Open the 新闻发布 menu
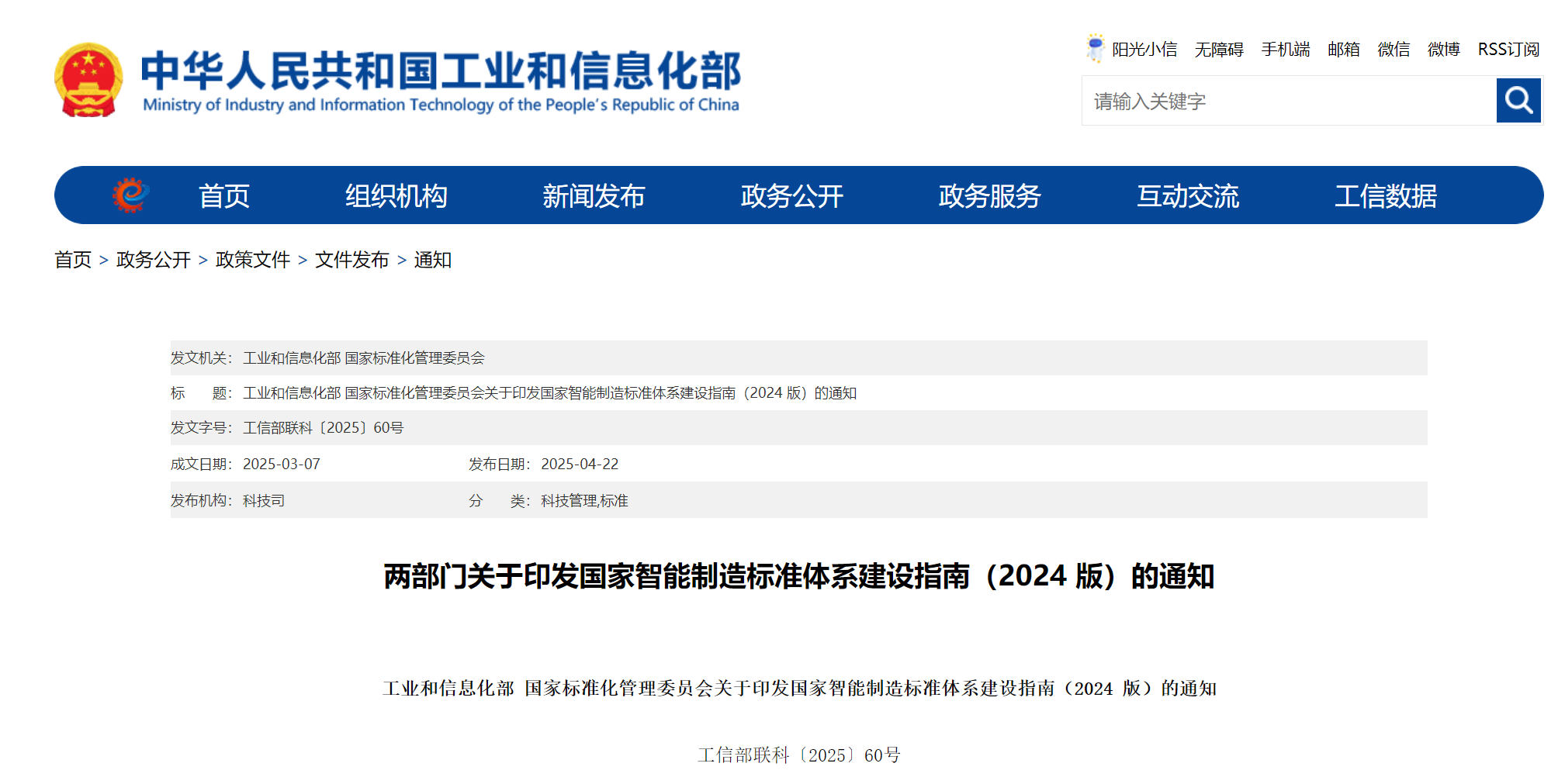The image size is (1565, 784). [x=595, y=195]
